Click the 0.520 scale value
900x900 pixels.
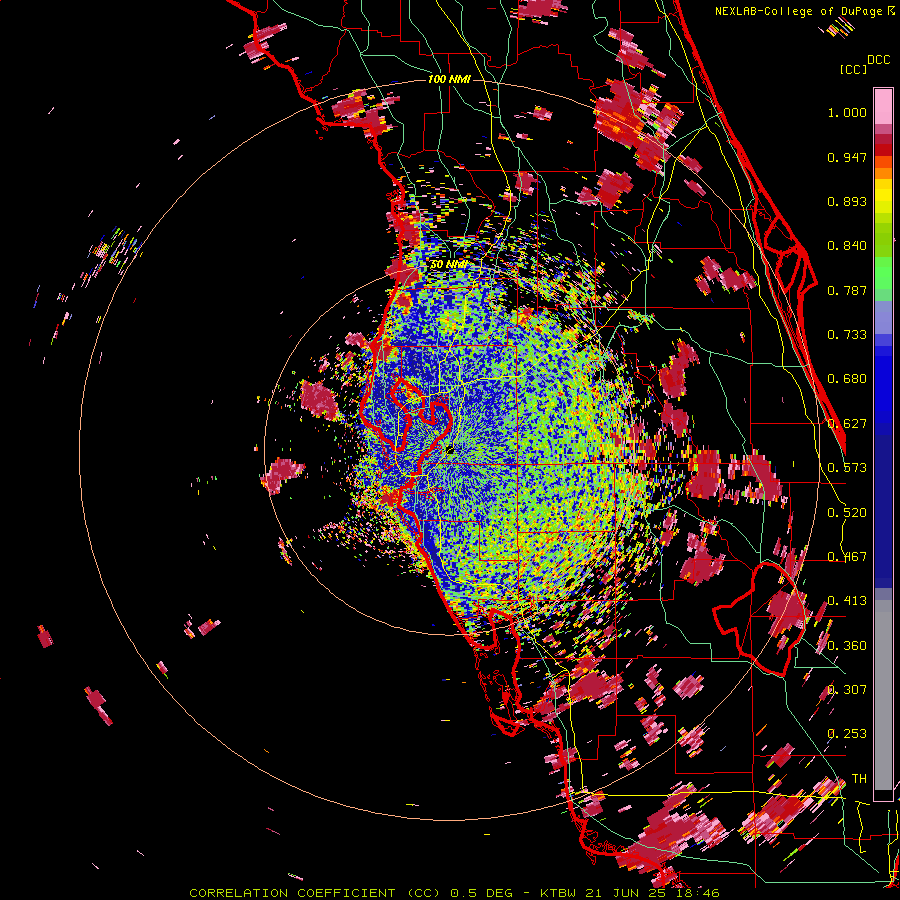(847, 513)
